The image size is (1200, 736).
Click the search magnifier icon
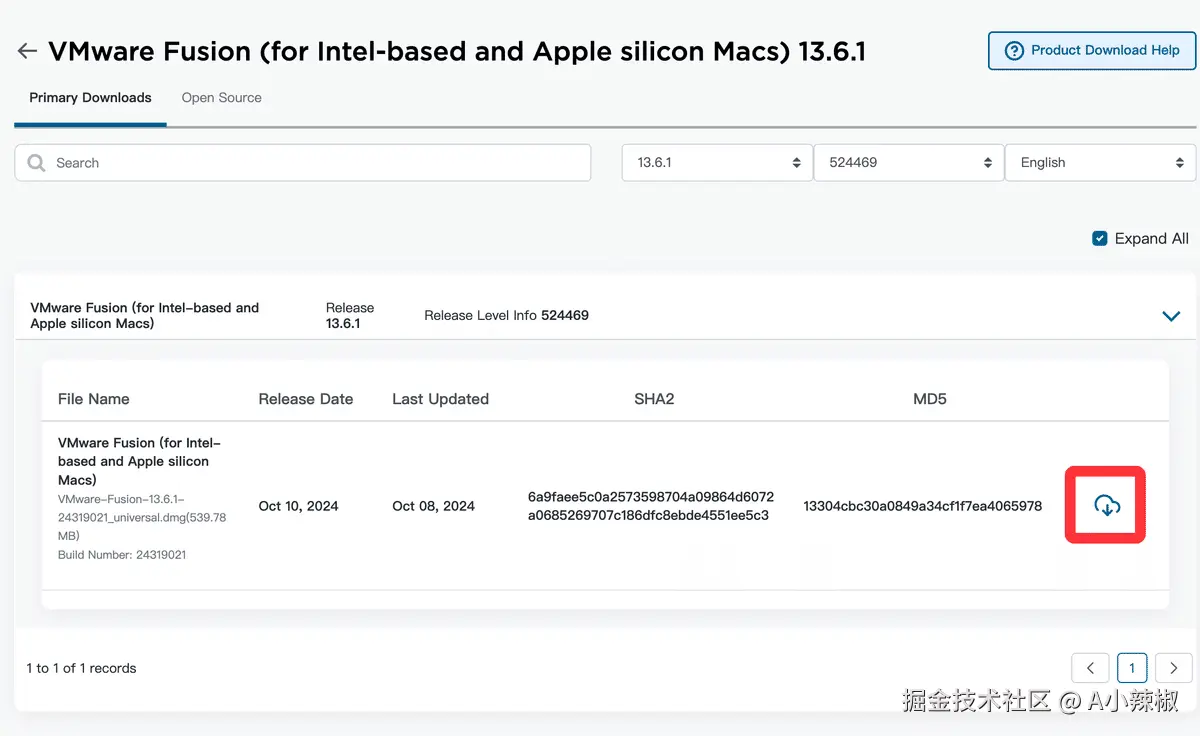click(37, 163)
